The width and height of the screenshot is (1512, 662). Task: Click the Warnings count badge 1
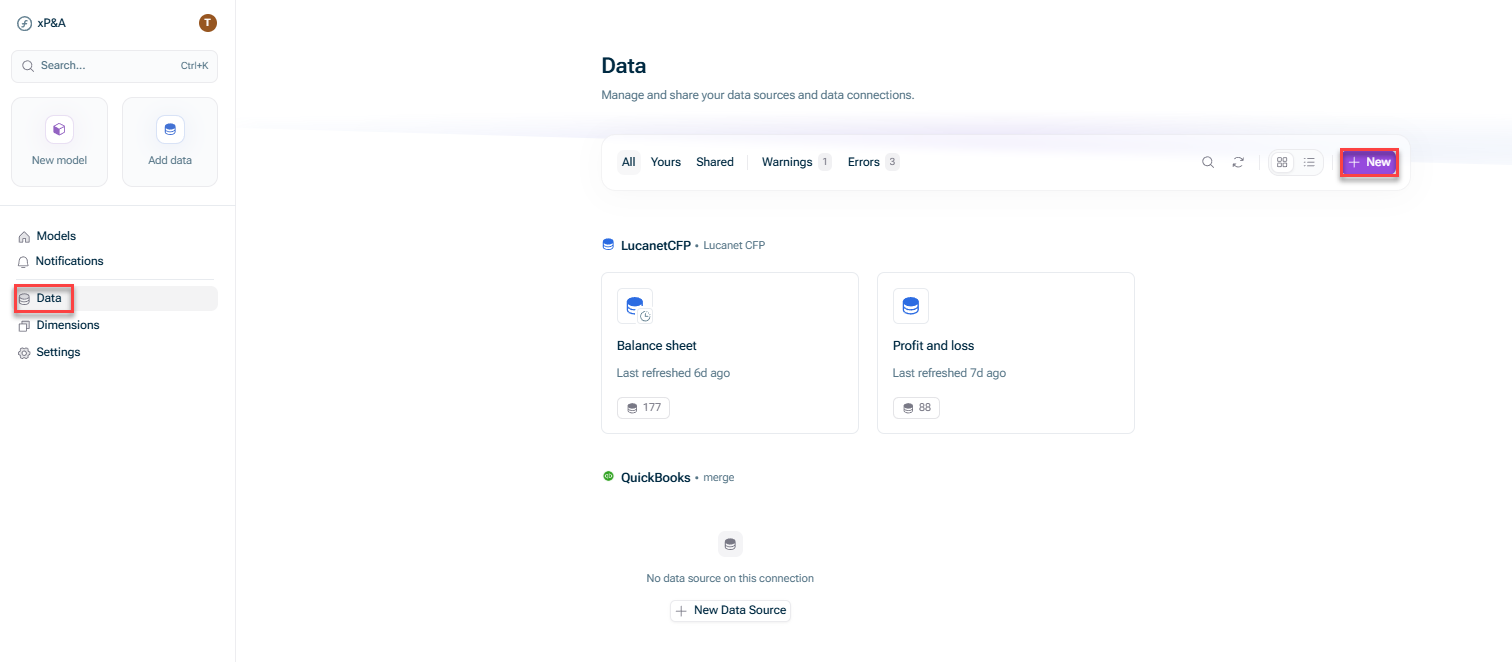[825, 162]
